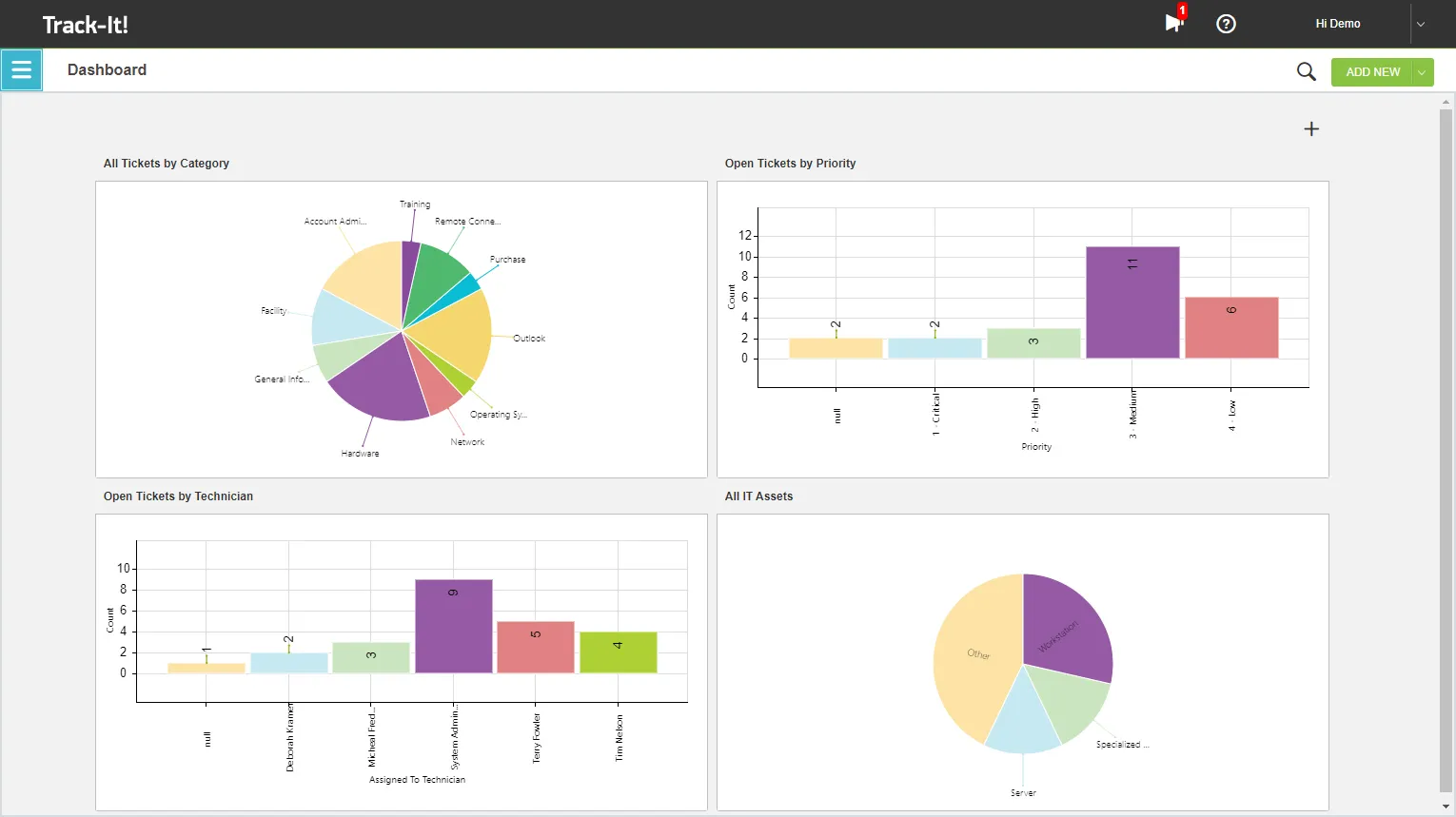1456x817 pixels.
Task: Click the System Admin bar in technician chart
Action: pyautogui.click(x=453, y=623)
